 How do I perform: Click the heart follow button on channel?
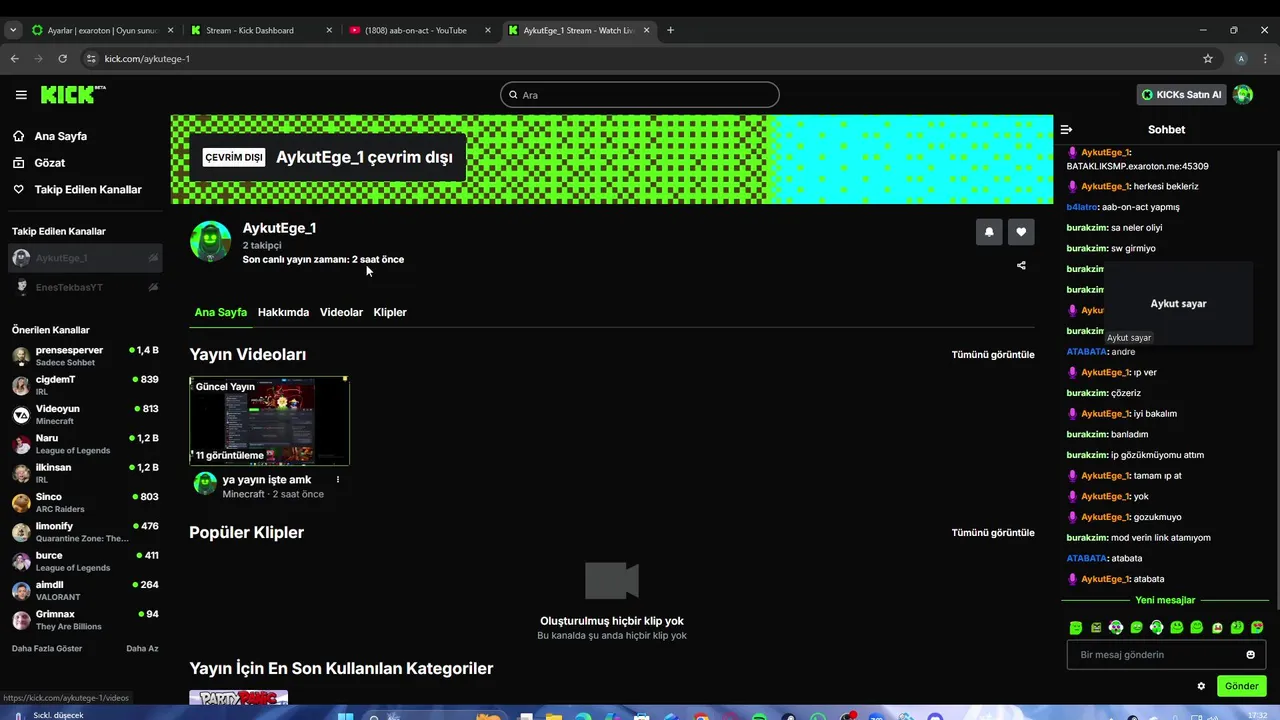point(1021,232)
